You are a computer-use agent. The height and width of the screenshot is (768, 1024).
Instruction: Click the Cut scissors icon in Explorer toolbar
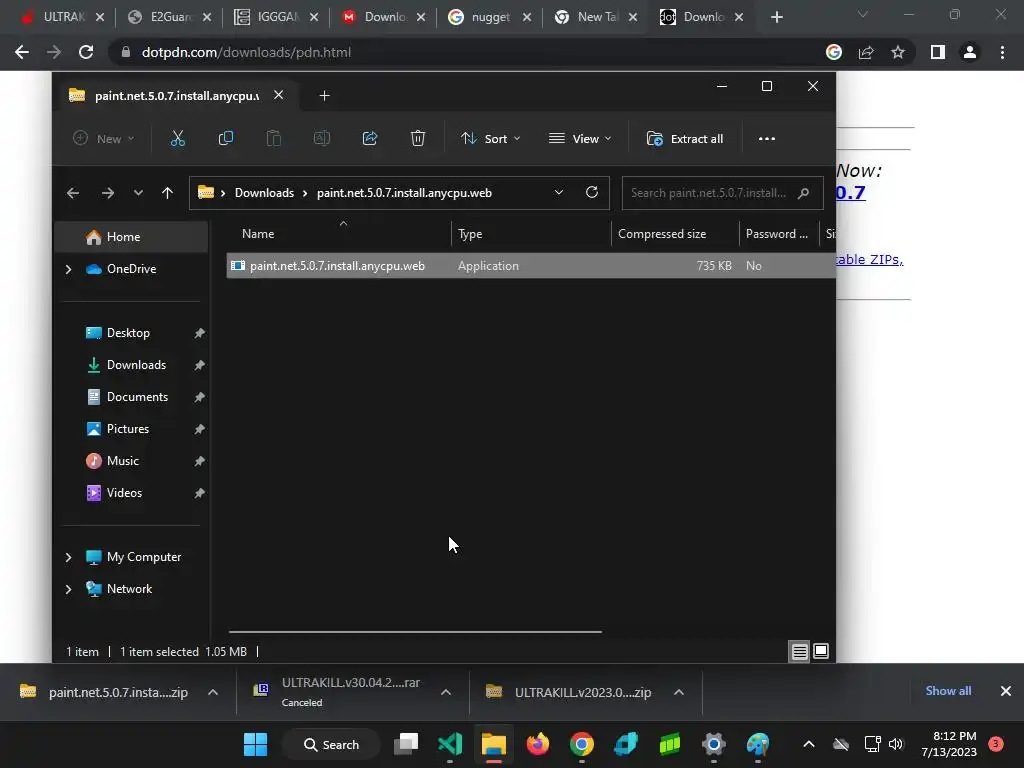(178, 138)
